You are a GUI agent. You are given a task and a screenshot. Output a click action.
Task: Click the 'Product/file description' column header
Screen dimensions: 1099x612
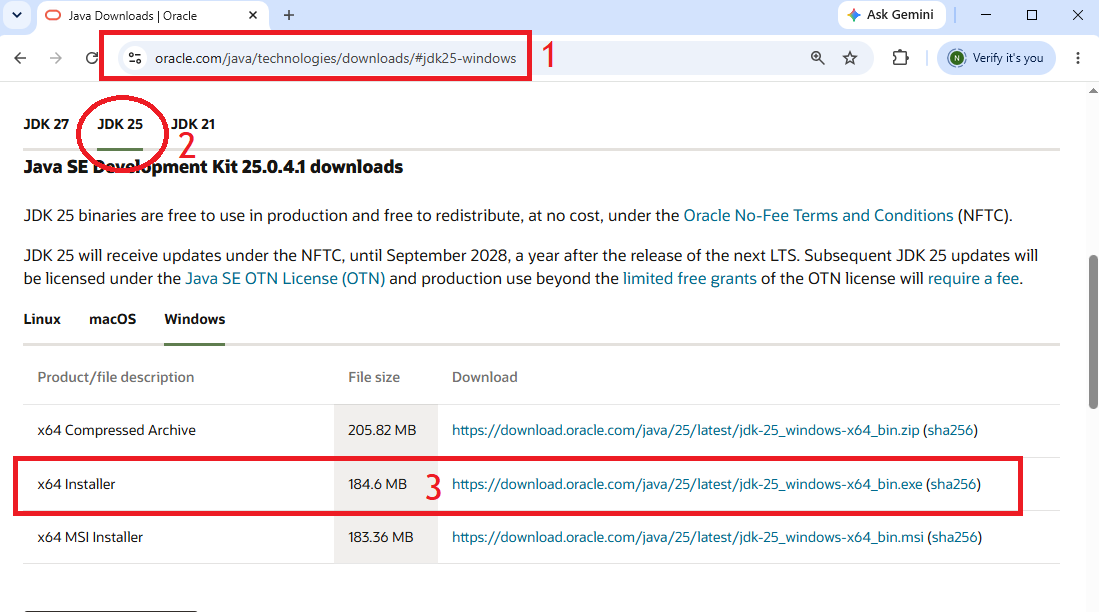(x=116, y=377)
